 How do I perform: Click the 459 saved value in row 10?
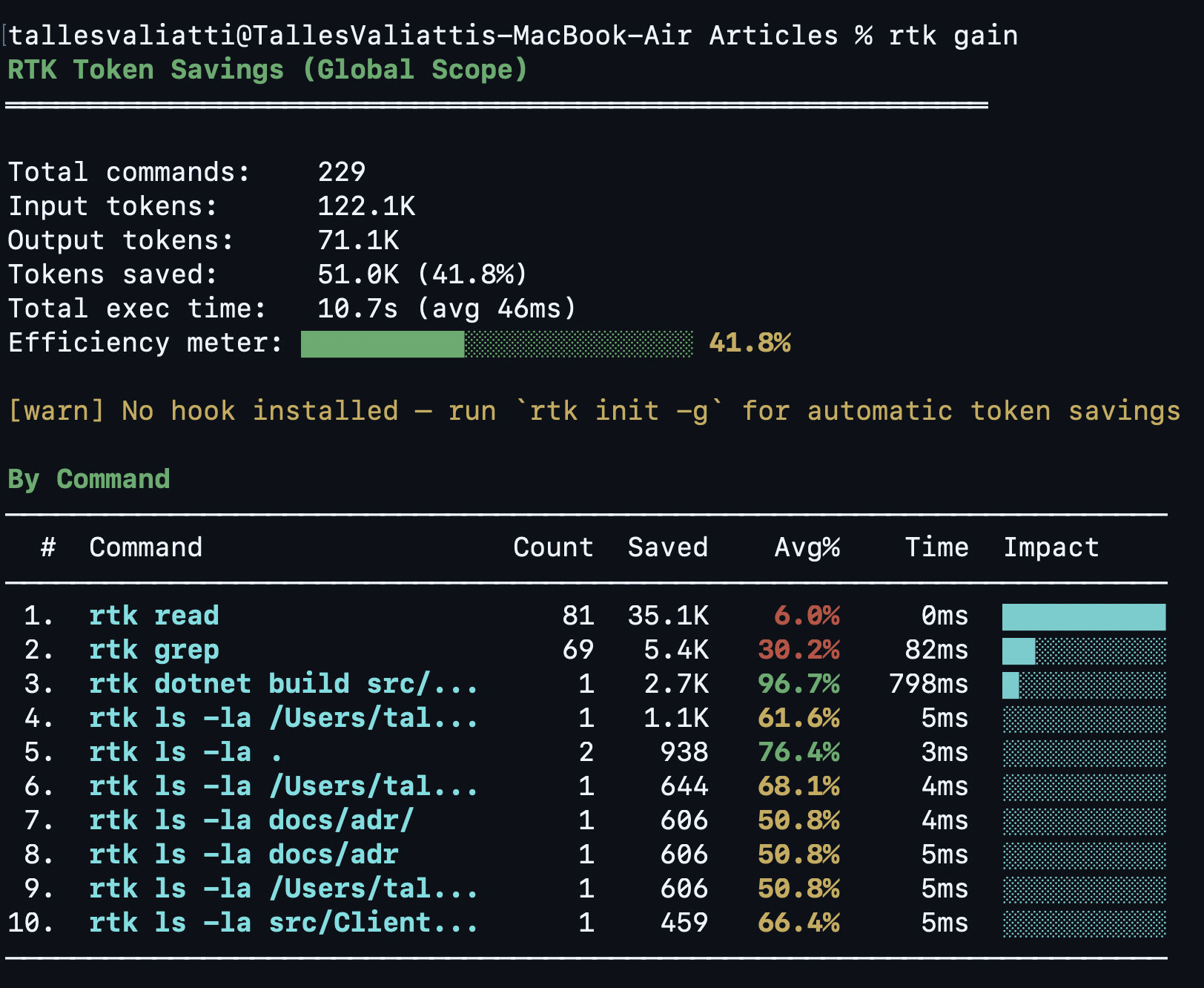684,923
